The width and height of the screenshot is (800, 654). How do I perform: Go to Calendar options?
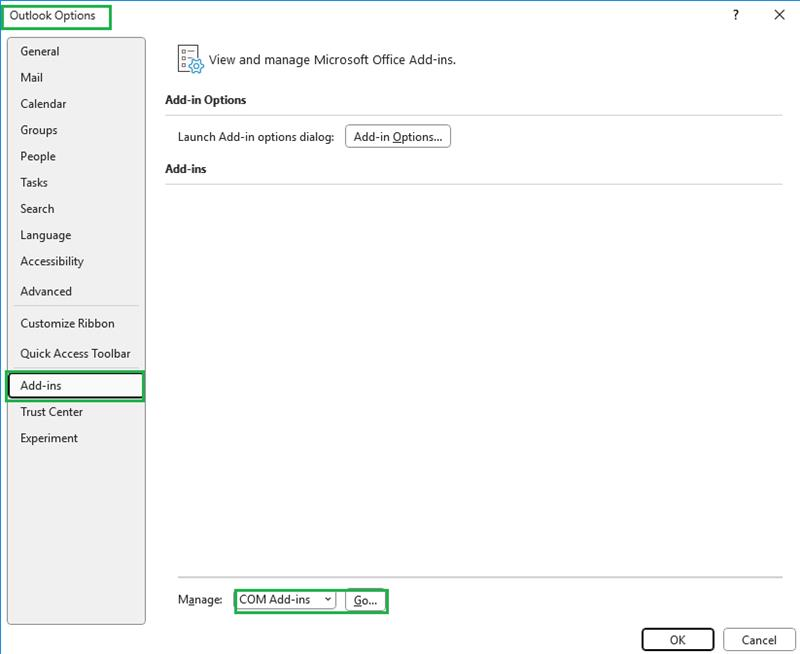(x=76, y=104)
